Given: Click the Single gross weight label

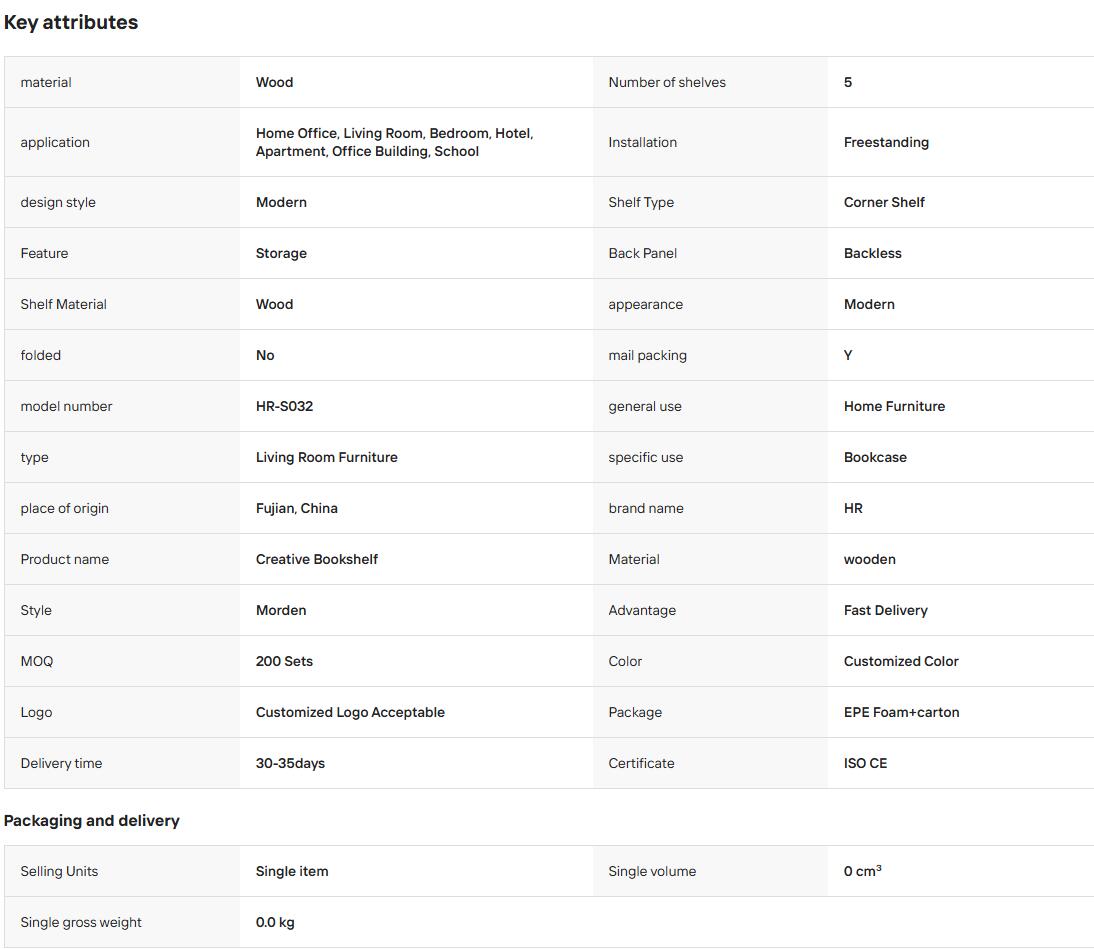Looking at the screenshot, I should pyautogui.click(x=81, y=922).
